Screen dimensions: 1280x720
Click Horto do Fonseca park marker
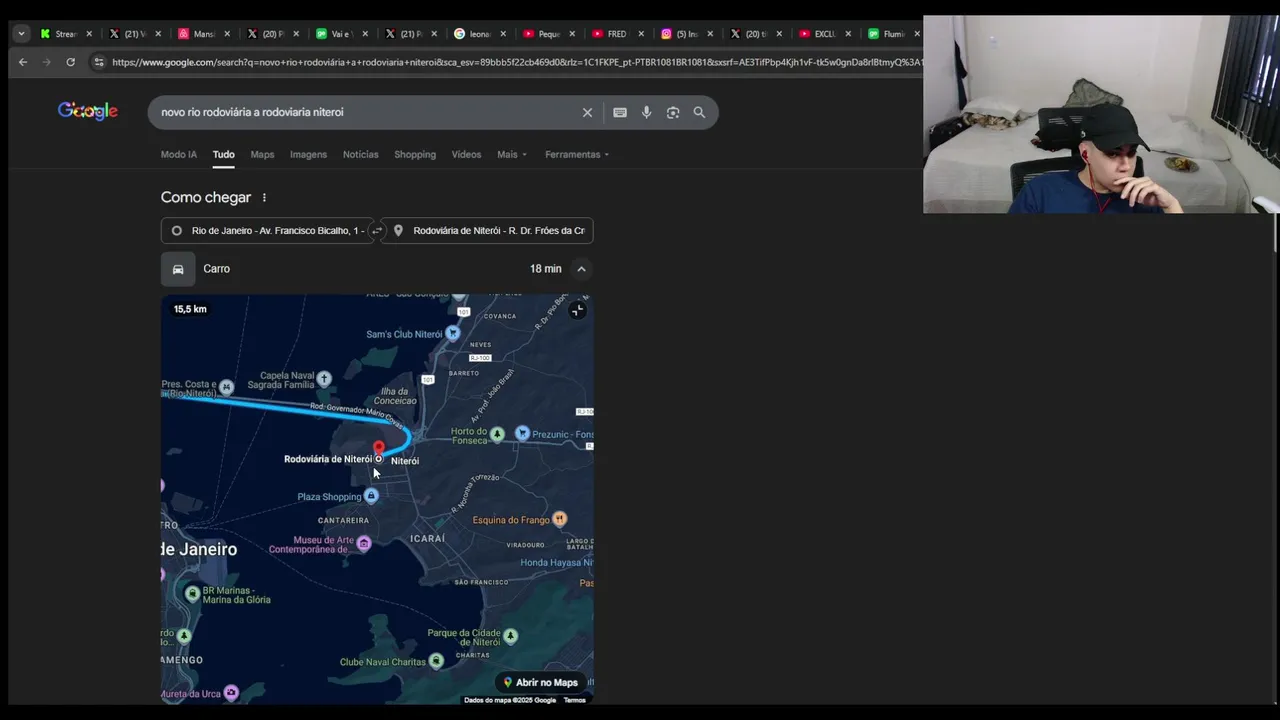tap(497, 433)
